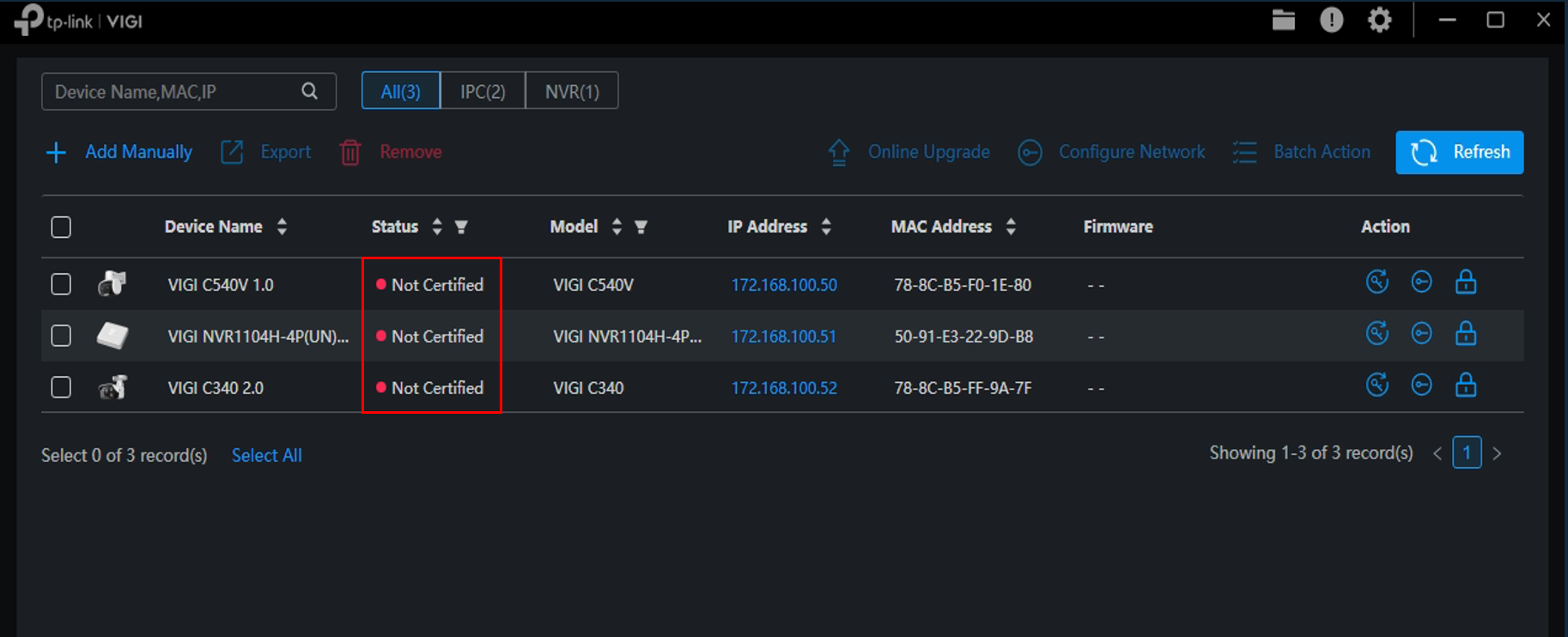Screen dimensions: 1568x637
Task: Click the network configure icon for VIGI C540V 1.0
Action: click(1422, 282)
